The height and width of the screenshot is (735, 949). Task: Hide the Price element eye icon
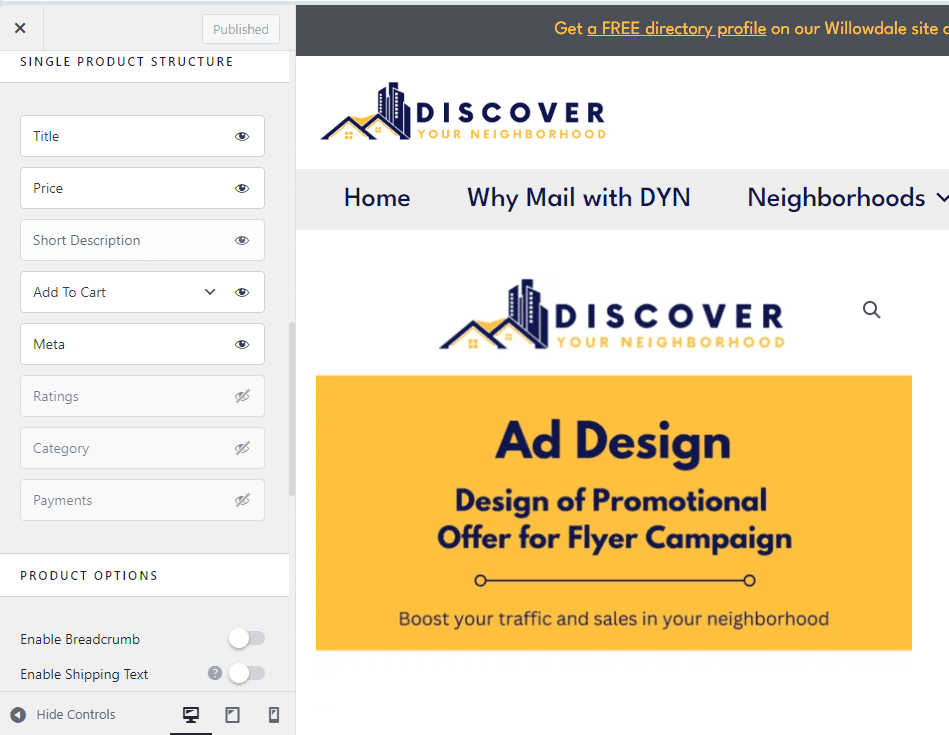[x=241, y=189]
